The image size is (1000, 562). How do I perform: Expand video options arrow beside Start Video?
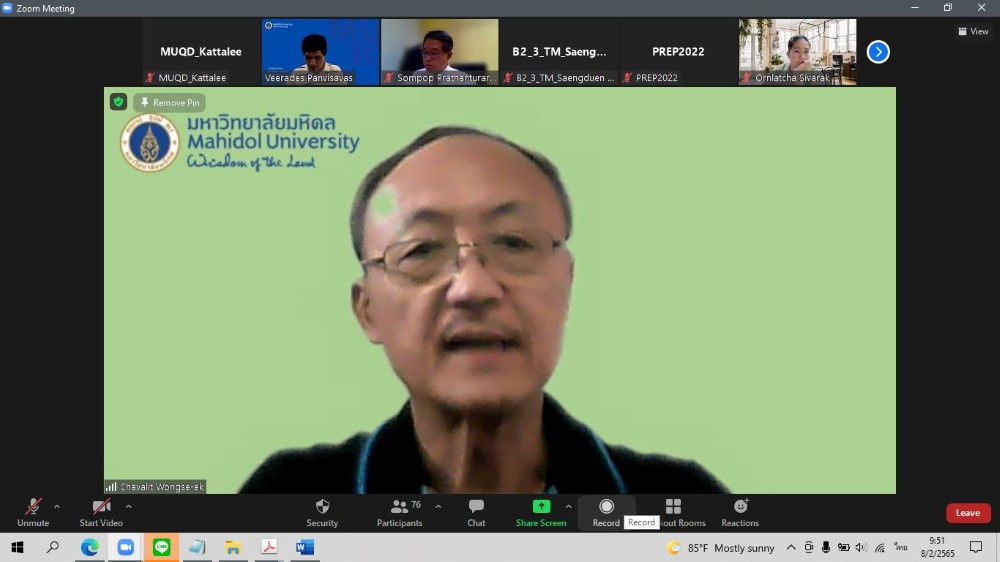[x=128, y=506]
